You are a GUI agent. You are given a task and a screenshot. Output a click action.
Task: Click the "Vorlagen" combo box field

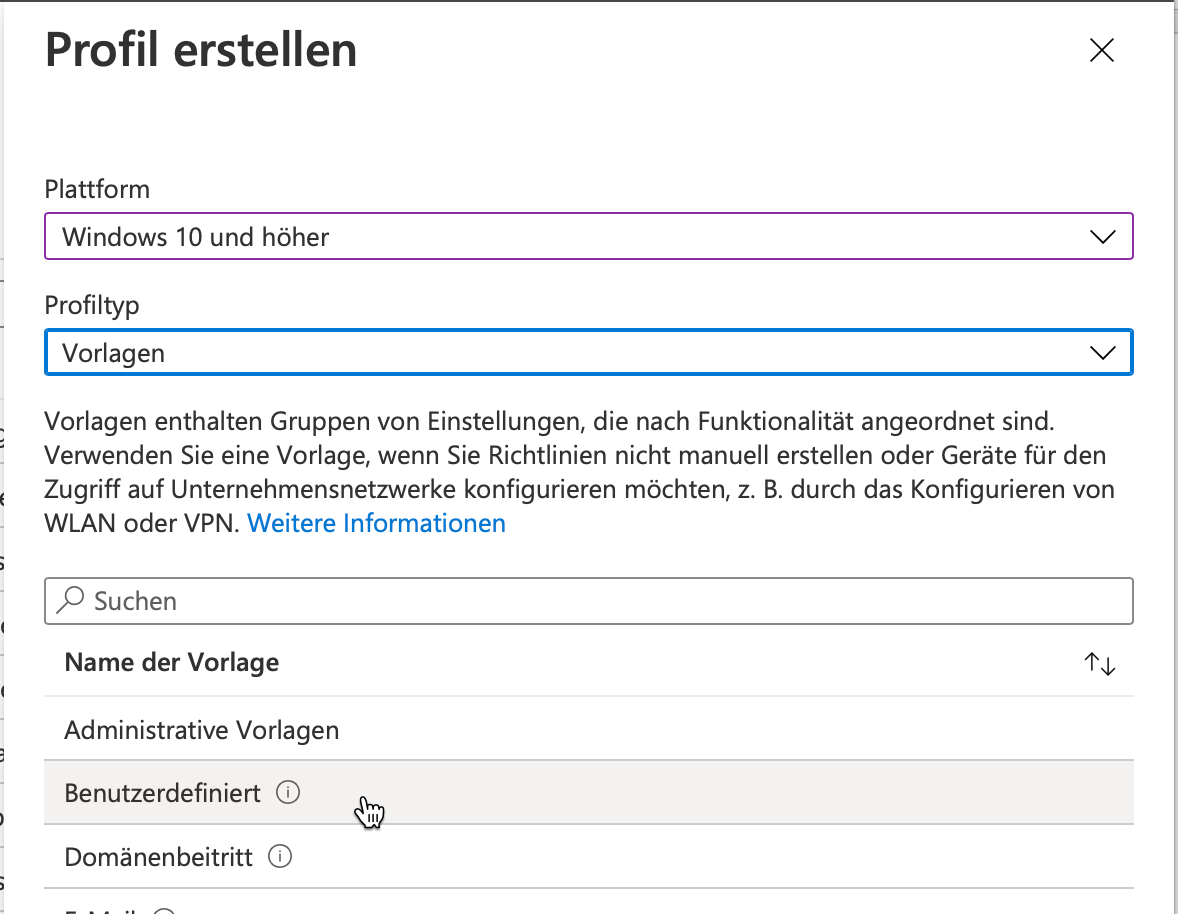click(500, 352)
